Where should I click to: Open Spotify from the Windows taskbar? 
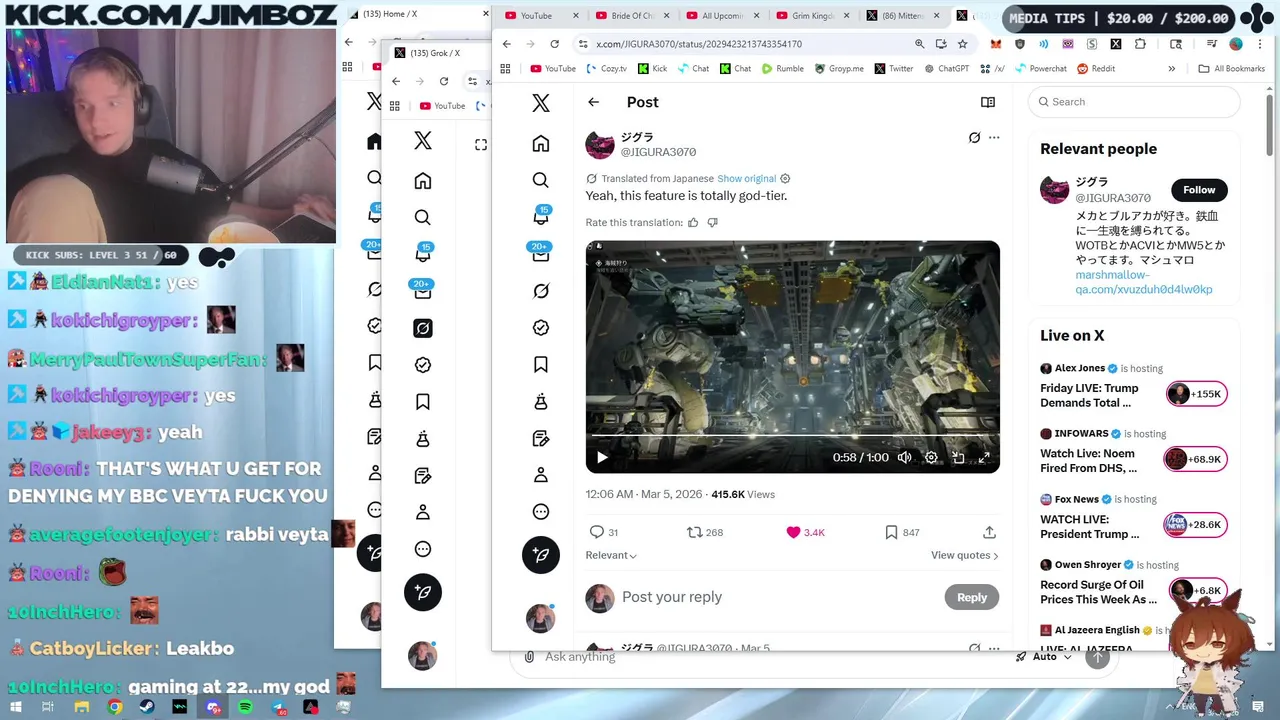(246, 707)
